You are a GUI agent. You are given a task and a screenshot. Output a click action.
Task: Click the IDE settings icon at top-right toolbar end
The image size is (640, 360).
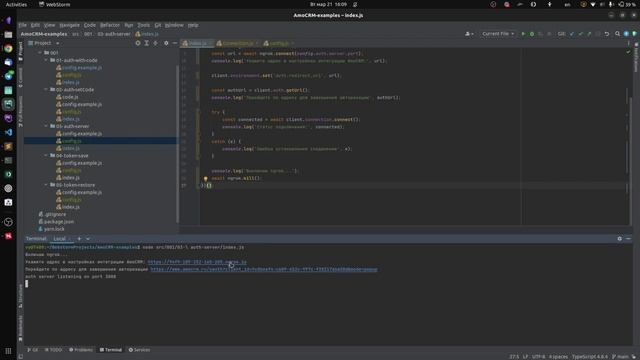(635, 34)
